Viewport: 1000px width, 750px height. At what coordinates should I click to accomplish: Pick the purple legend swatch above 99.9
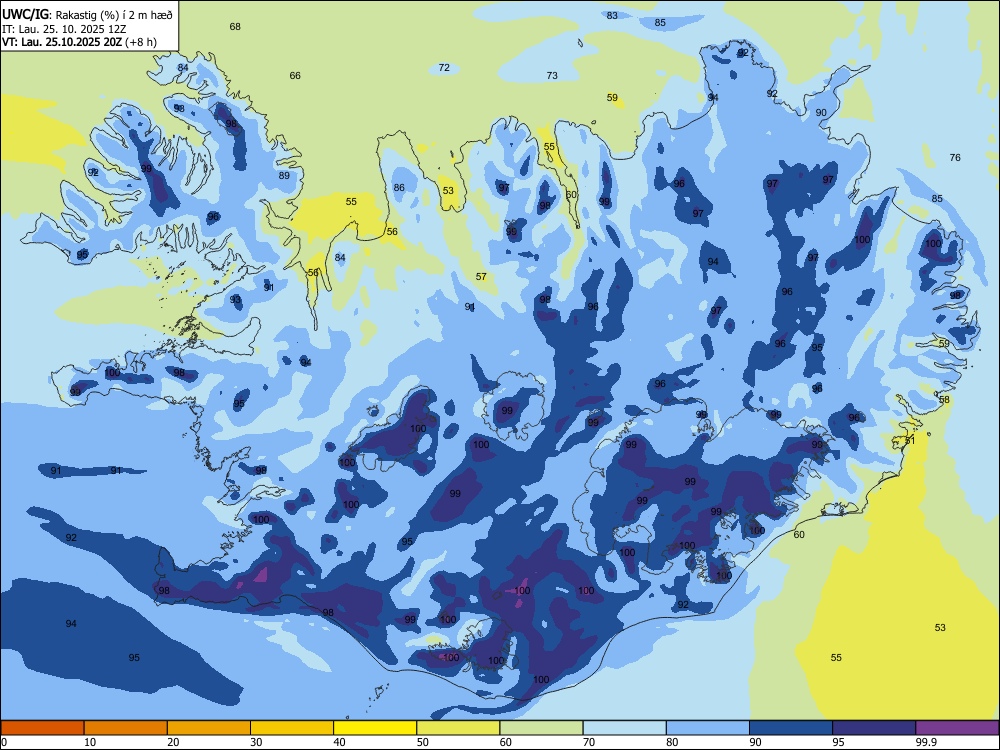click(x=957, y=728)
